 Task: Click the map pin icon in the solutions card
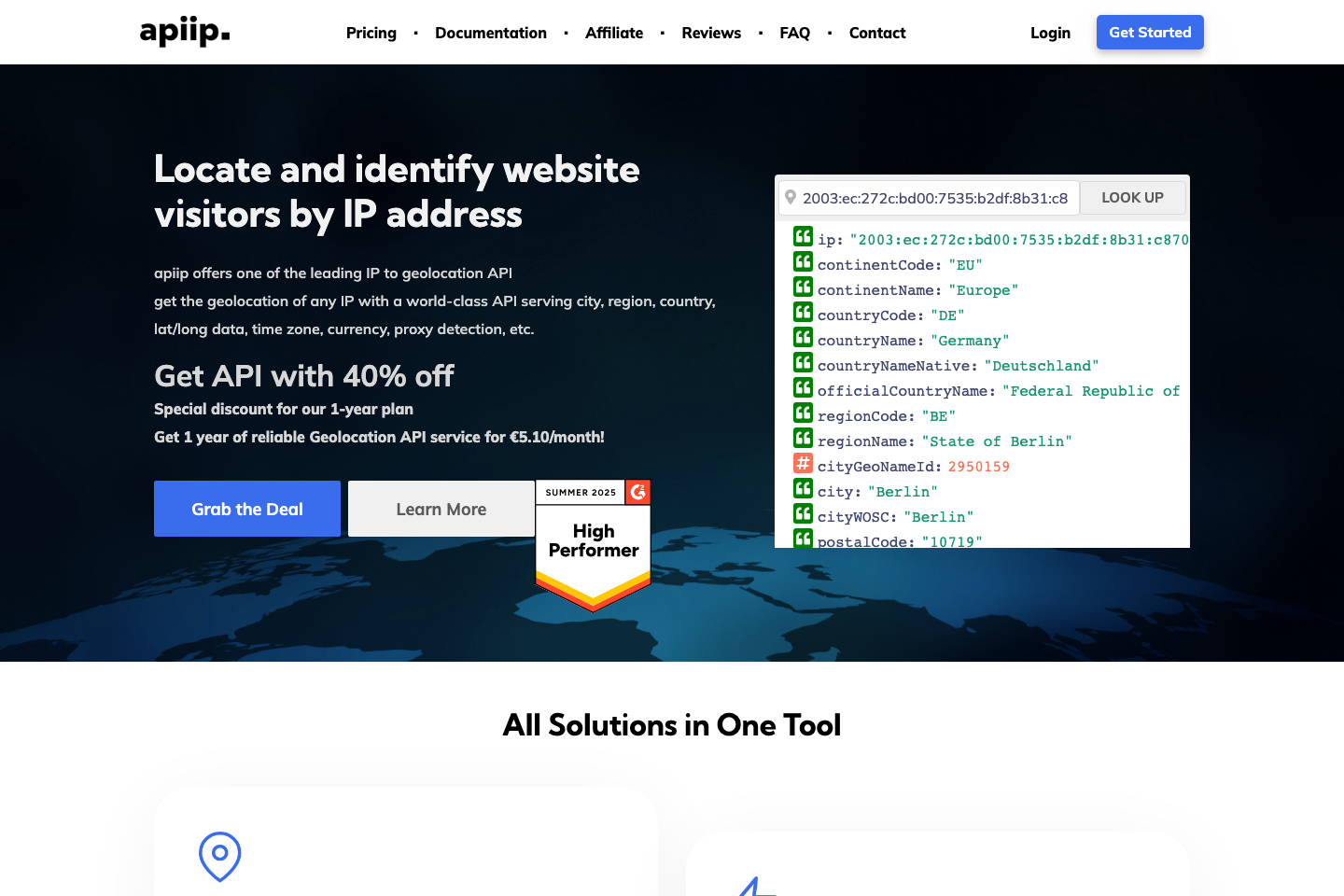pos(219,857)
